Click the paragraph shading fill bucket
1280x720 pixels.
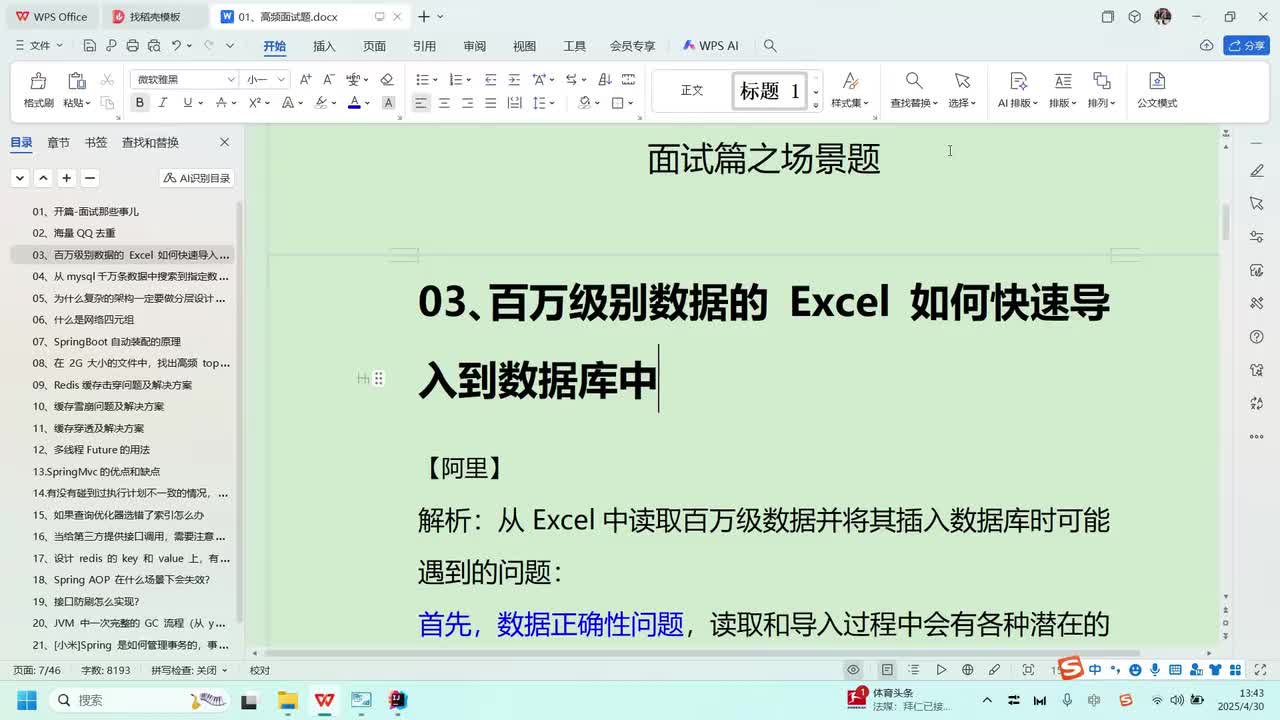pos(585,103)
